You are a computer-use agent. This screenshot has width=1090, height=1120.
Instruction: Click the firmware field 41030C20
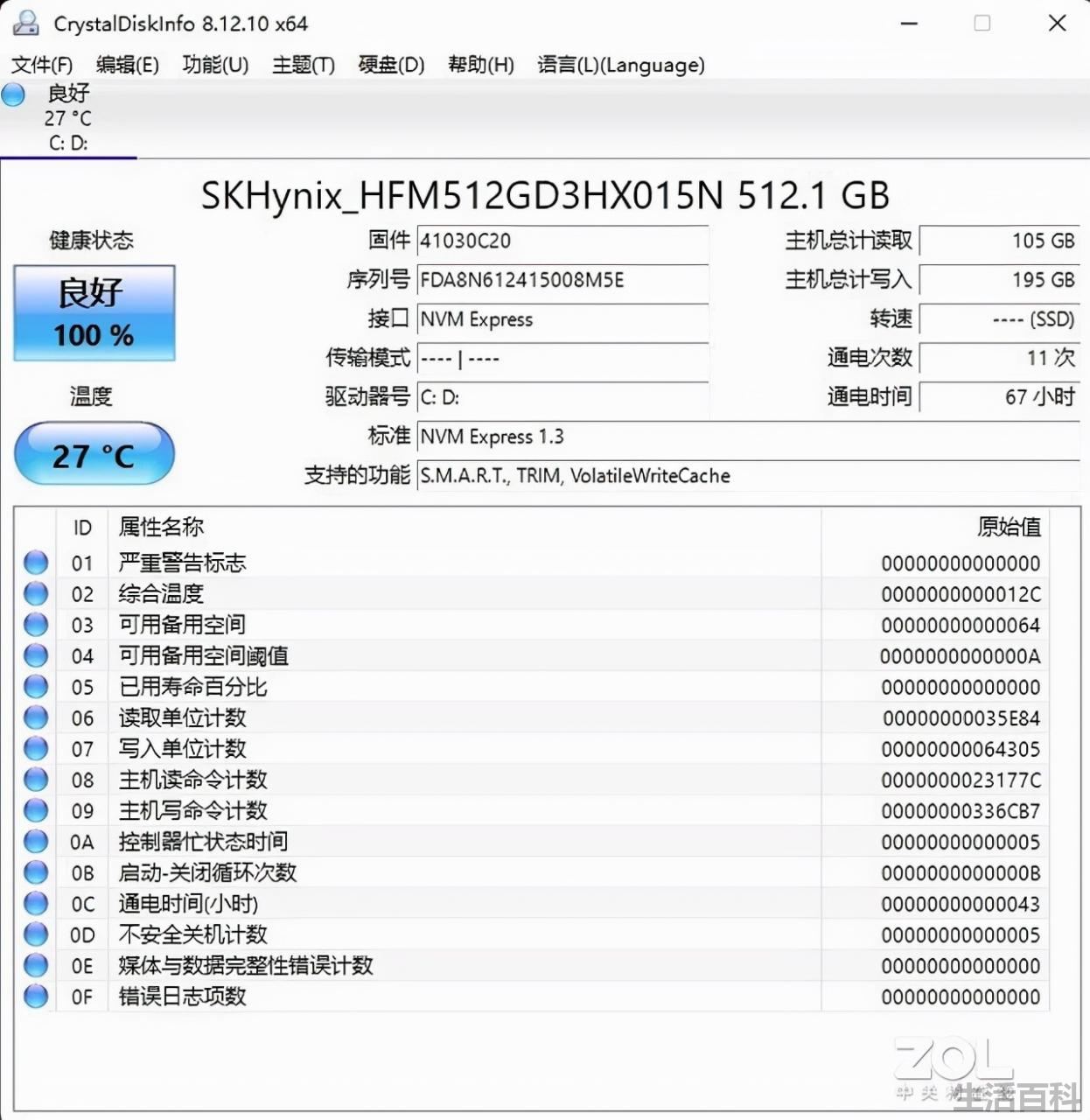[x=562, y=241]
